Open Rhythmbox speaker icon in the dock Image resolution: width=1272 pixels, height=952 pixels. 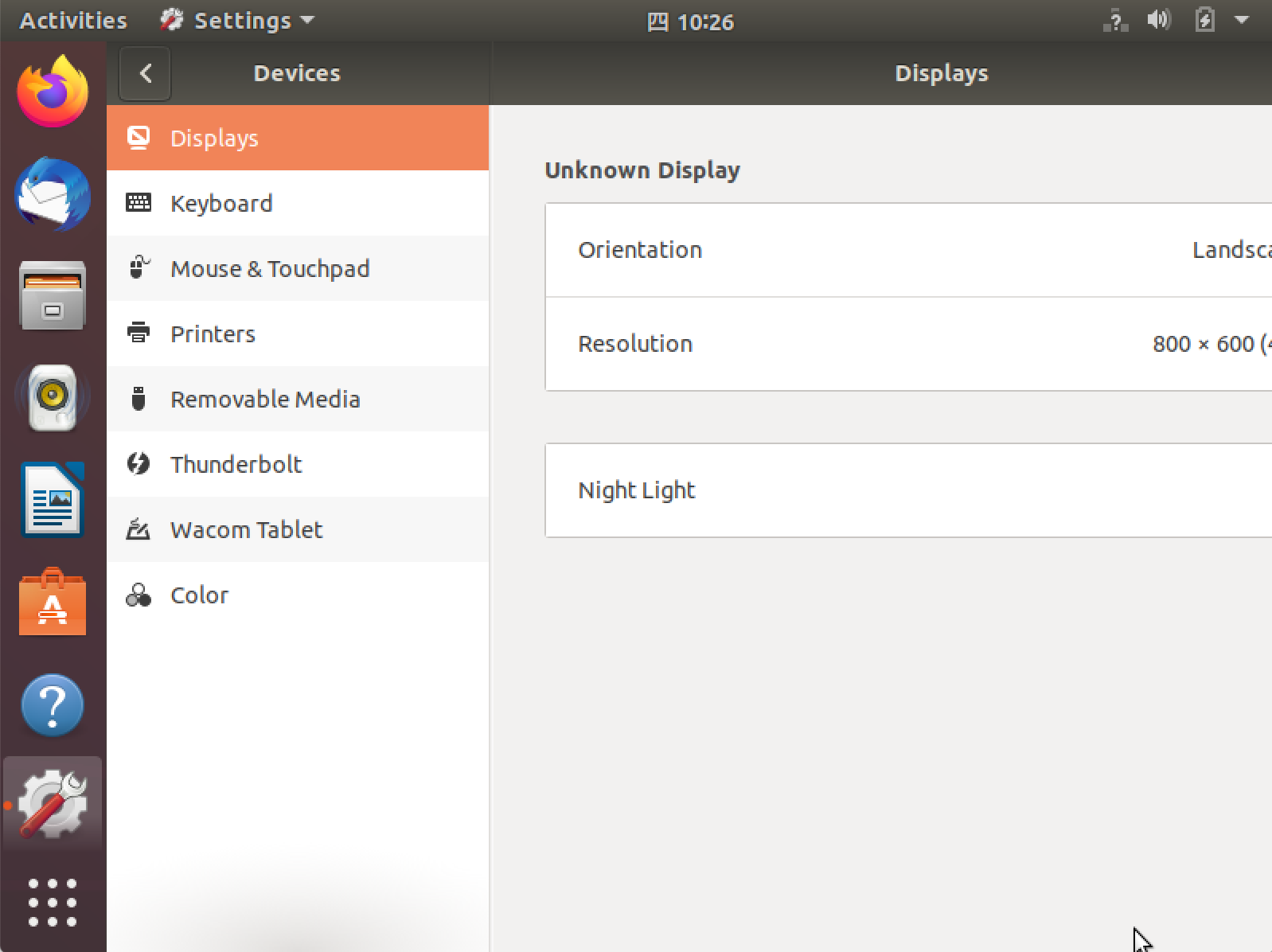(53, 397)
